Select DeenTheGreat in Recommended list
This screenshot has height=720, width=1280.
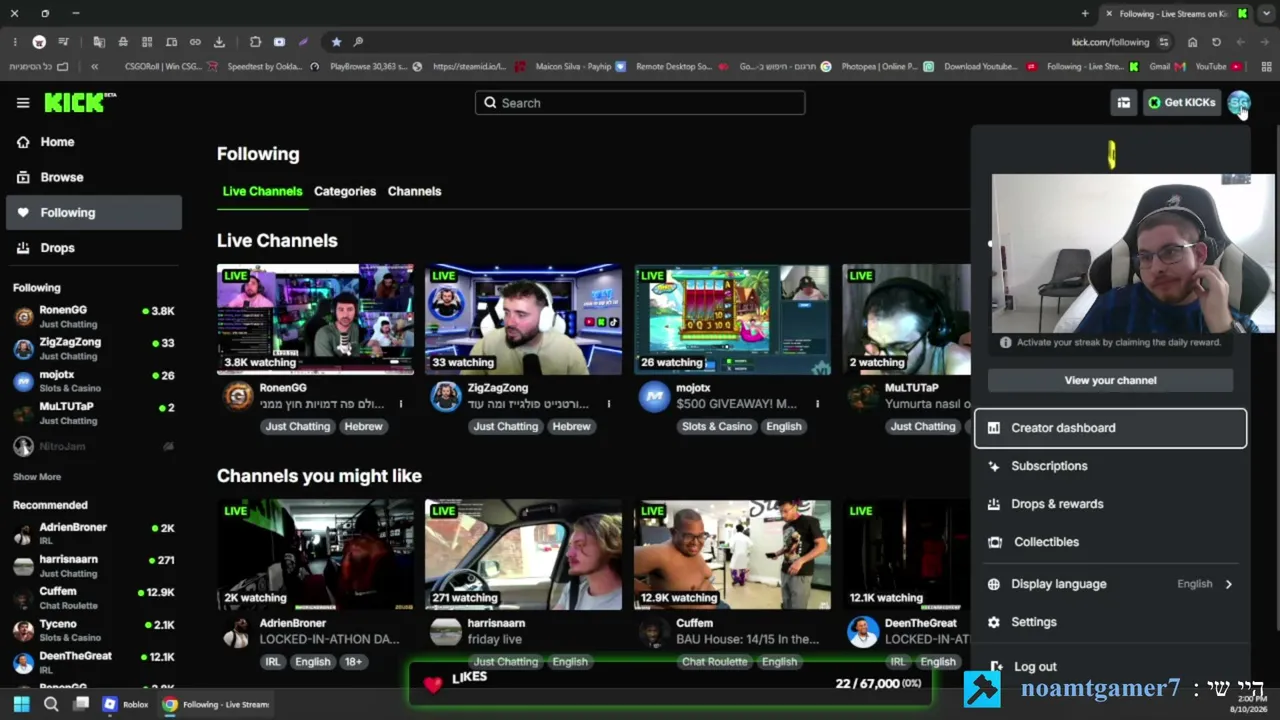(94, 662)
